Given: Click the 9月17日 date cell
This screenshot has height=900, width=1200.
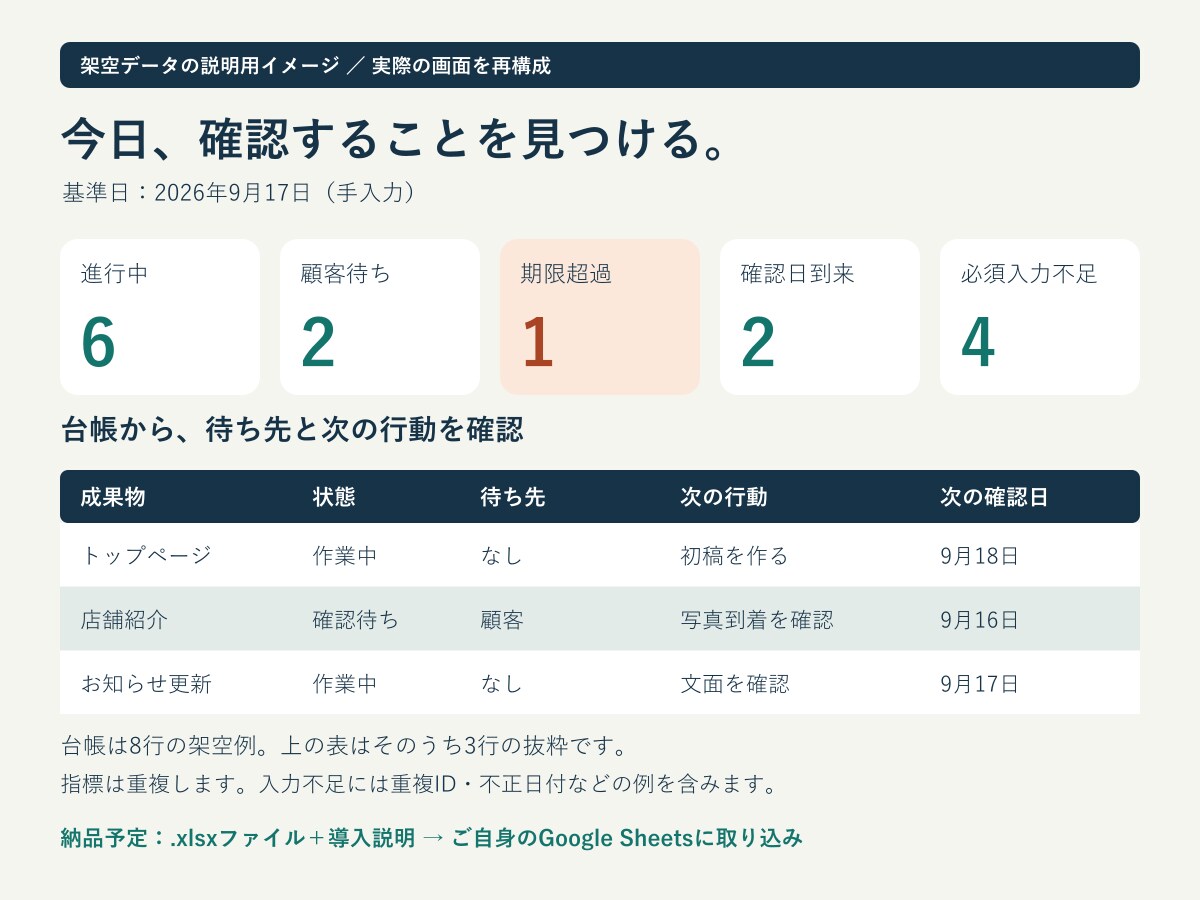Looking at the screenshot, I should coord(979,684).
